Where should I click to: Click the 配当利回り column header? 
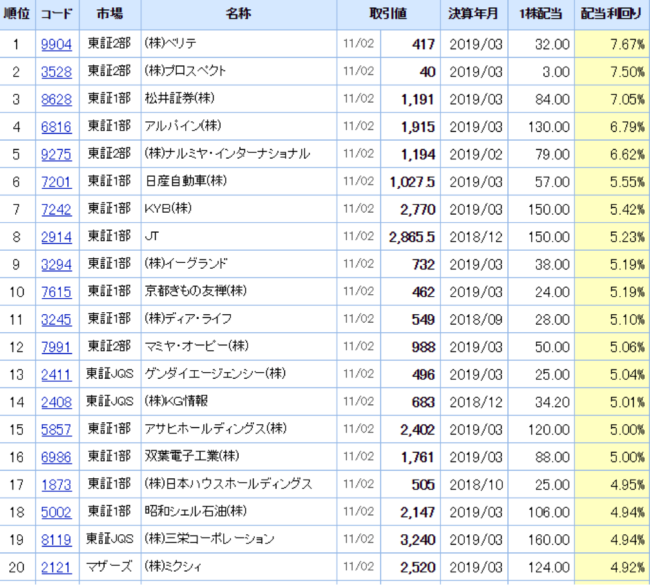(x=613, y=17)
